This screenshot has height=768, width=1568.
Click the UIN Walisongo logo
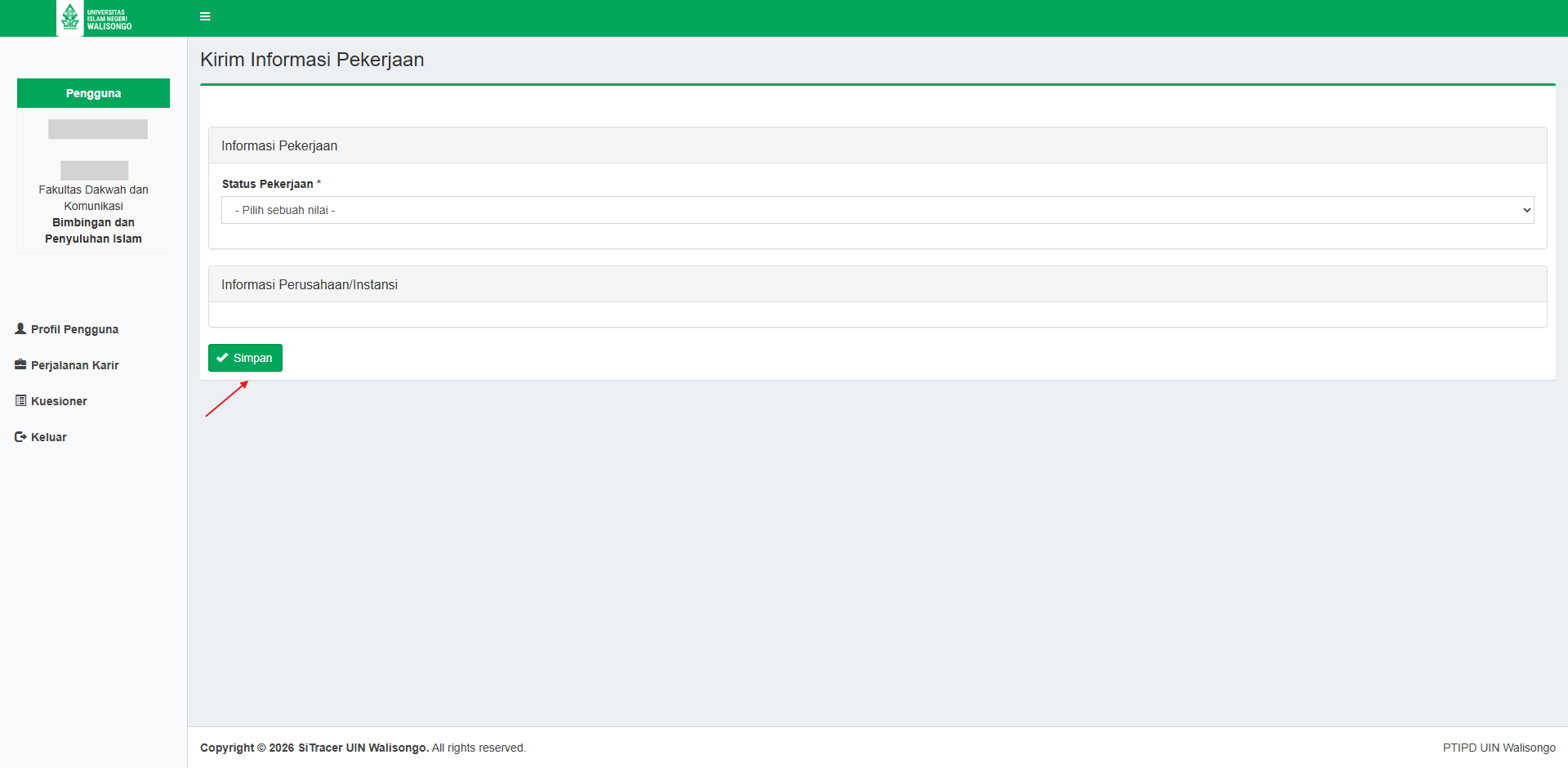(94, 18)
